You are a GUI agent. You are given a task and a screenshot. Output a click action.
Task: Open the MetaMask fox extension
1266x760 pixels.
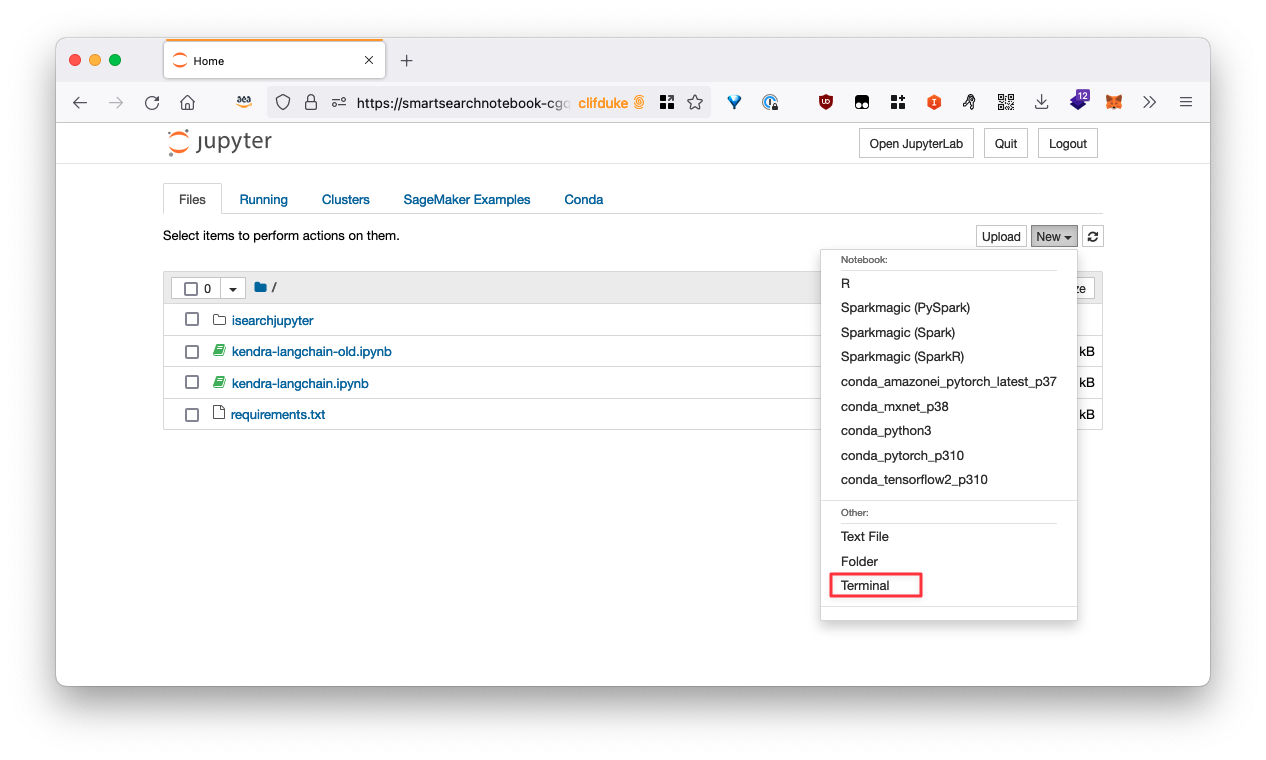(1113, 102)
